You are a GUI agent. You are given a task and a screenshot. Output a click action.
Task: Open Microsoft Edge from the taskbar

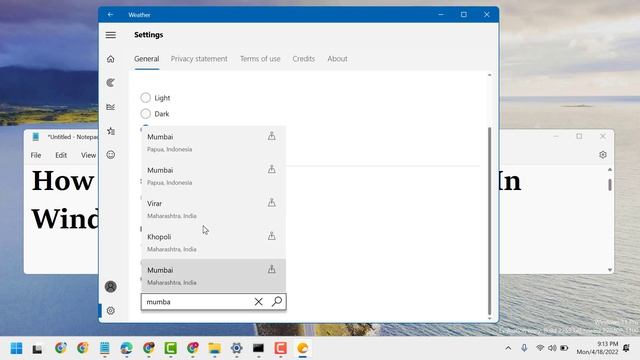[127, 348]
